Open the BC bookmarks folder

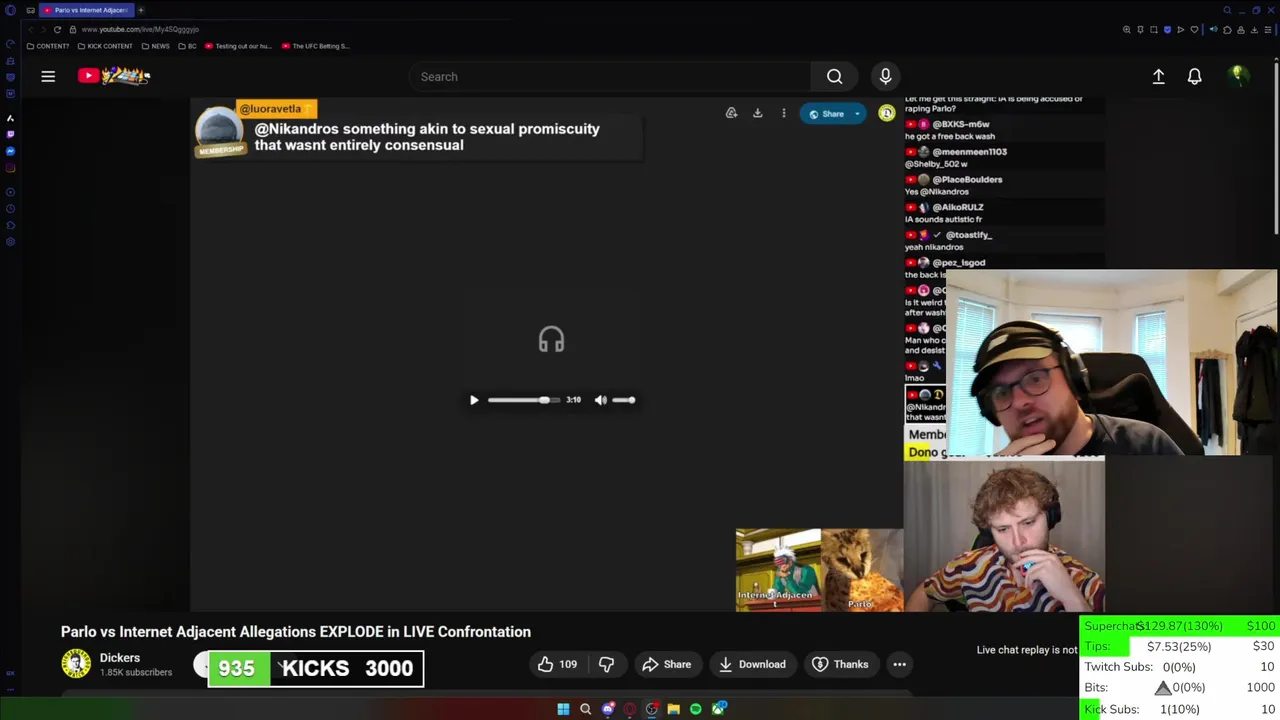188,46
